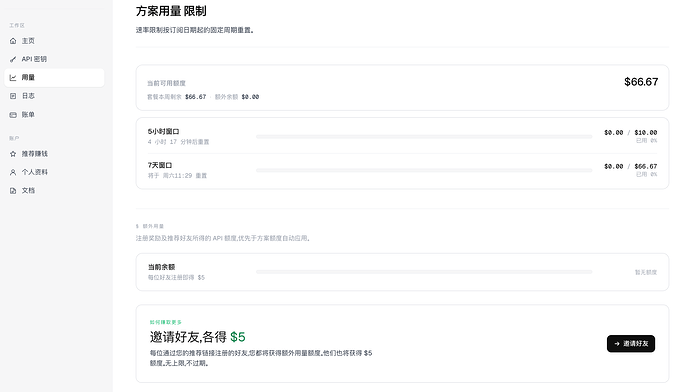Screen dimensions: 690x392
Task: Click the 邀请好友,各得 $5 headline
Action: [198, 337]
